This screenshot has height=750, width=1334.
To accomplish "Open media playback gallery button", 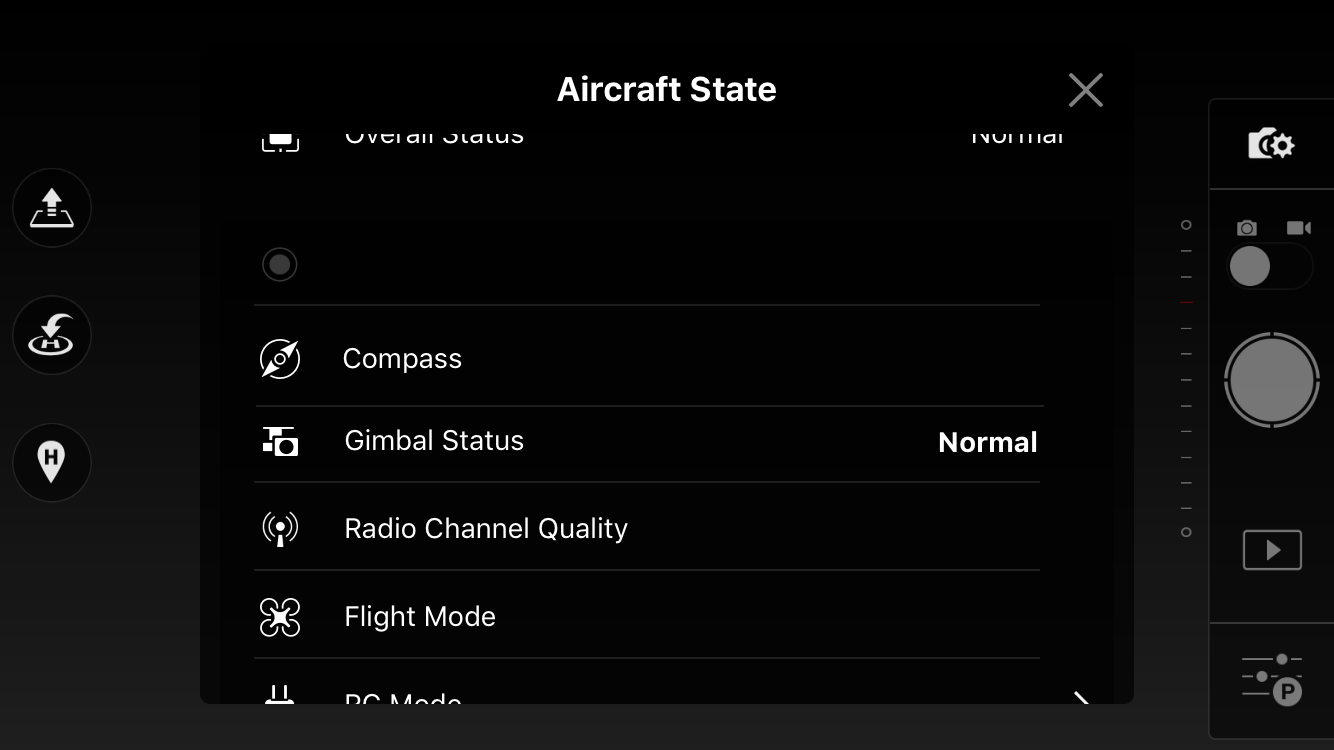I will point(1272,550).
